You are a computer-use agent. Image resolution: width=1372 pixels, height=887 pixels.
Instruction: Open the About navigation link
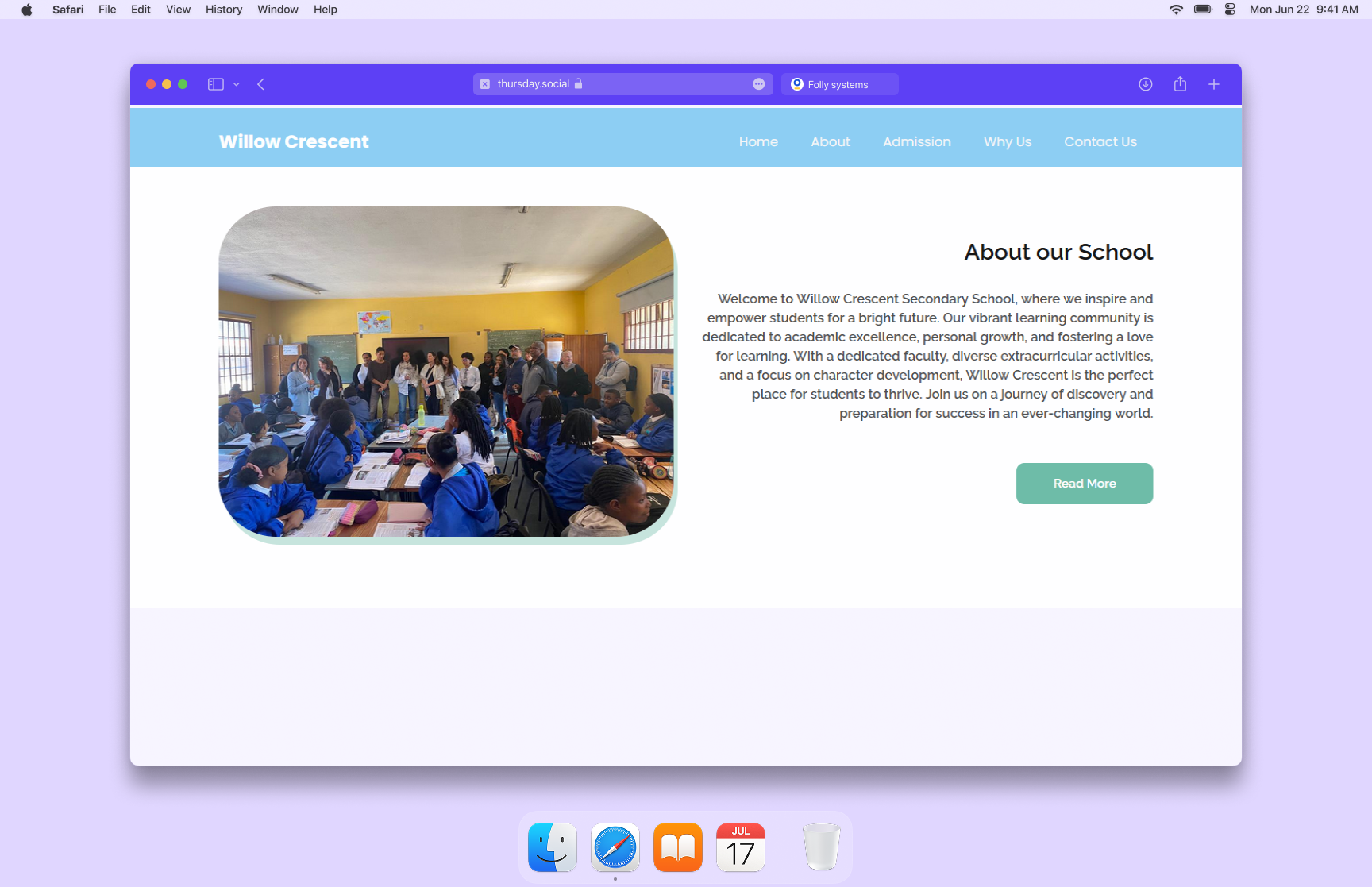[830, 141]
